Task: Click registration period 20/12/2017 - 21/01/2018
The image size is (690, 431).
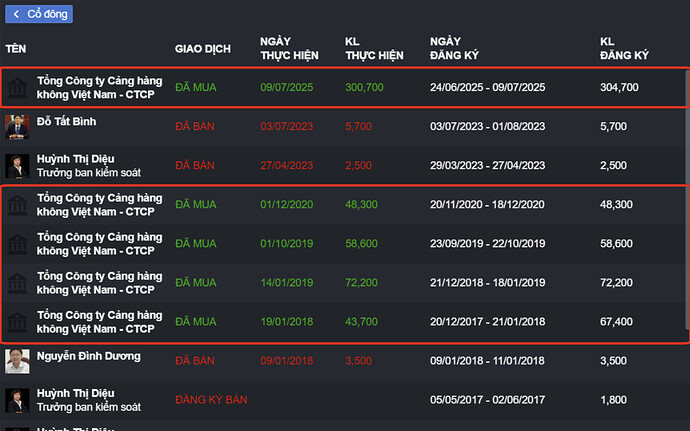Action: 488,322
